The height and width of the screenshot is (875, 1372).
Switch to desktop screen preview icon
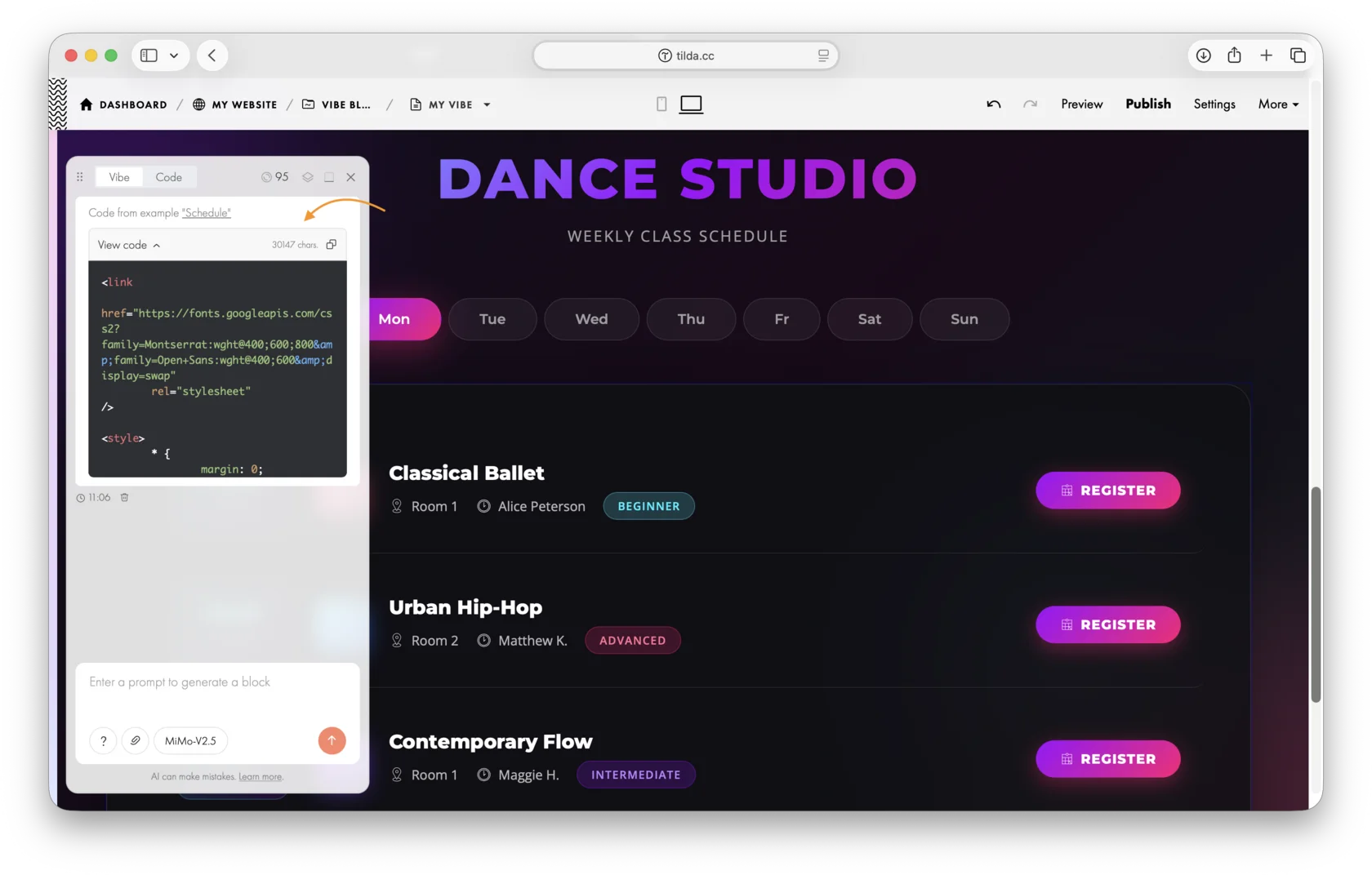[691, 104]
